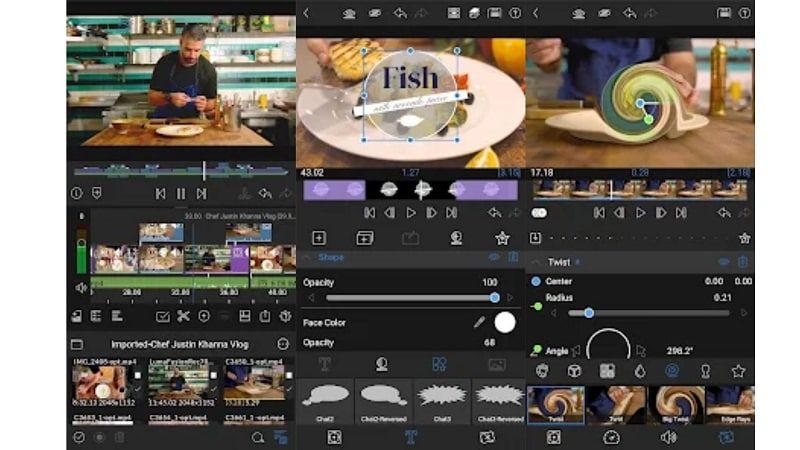Go back from the title editor
The image size is (800, 450).
pos(306,13)
